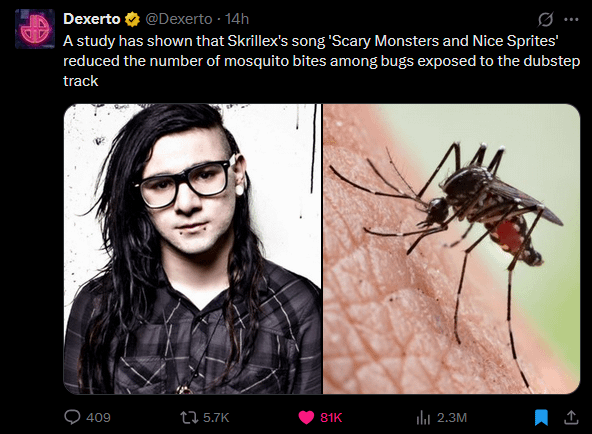Click the reply speech bubble icon

[72, 417]
